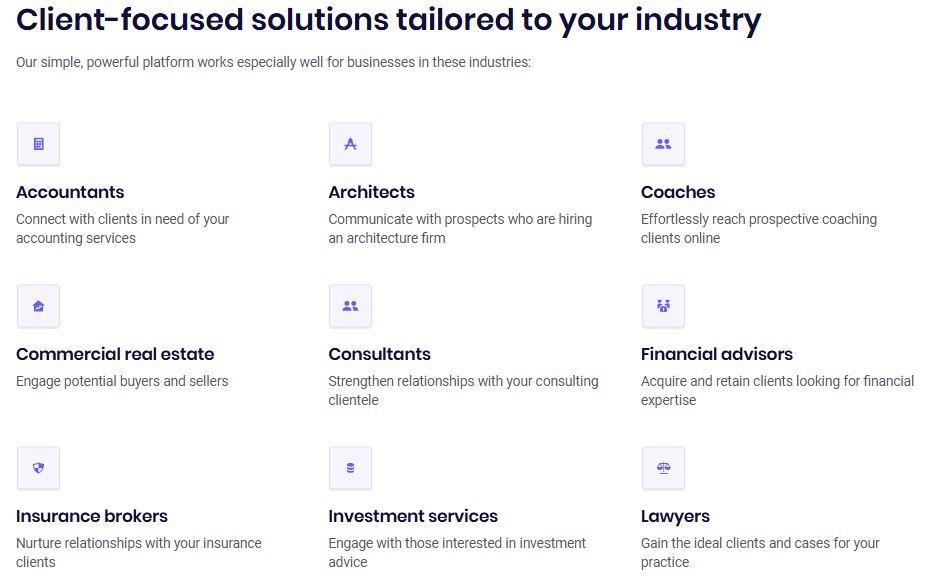Click the coin stack icon above Investment services
Screen dimensions: 926x579
pyautogui.click(x=350, y=468)
